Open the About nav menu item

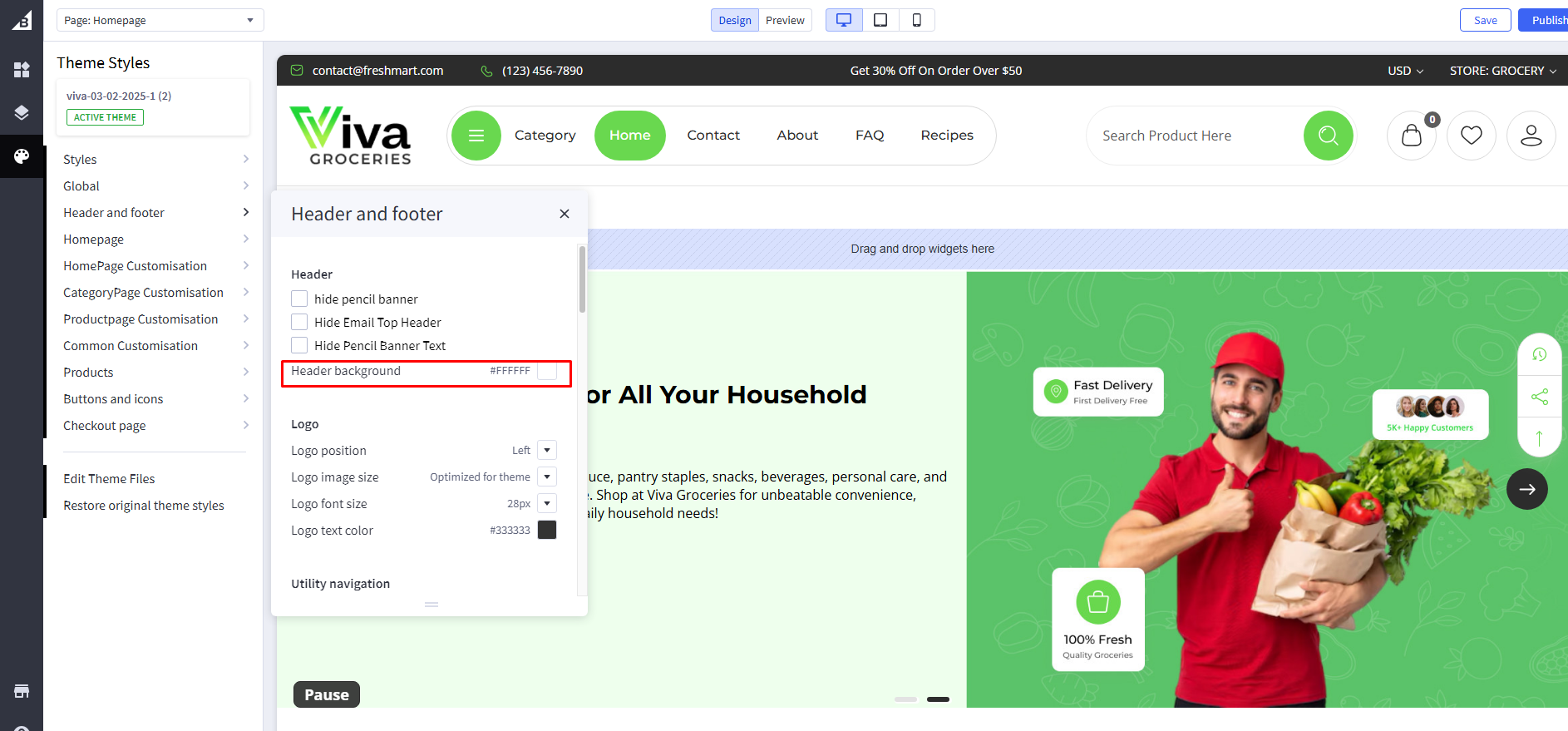797,136
